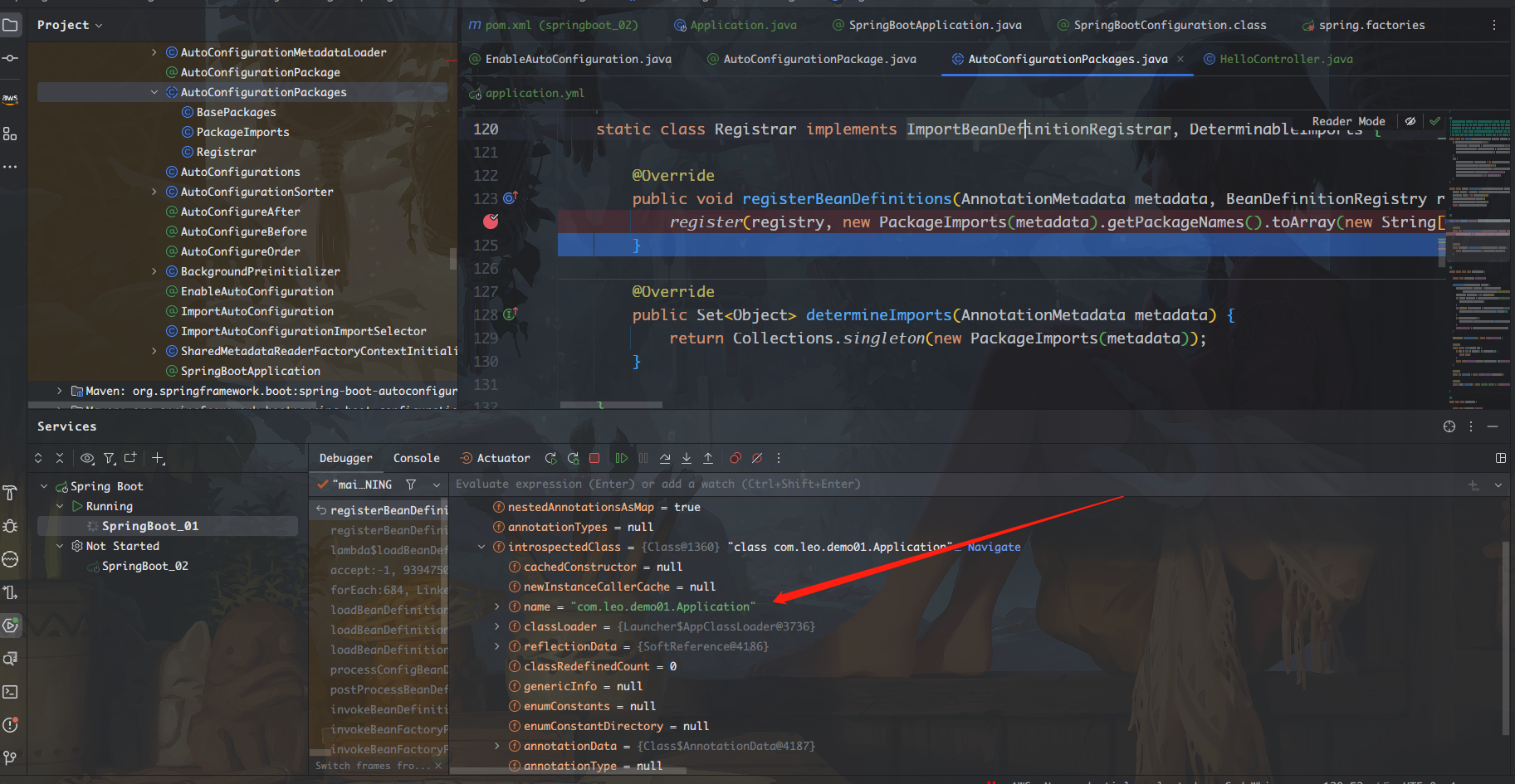Open the spring.factories editor tab
The height and width of the screenshot is (784, 1515).
(x=1363, y=25)
